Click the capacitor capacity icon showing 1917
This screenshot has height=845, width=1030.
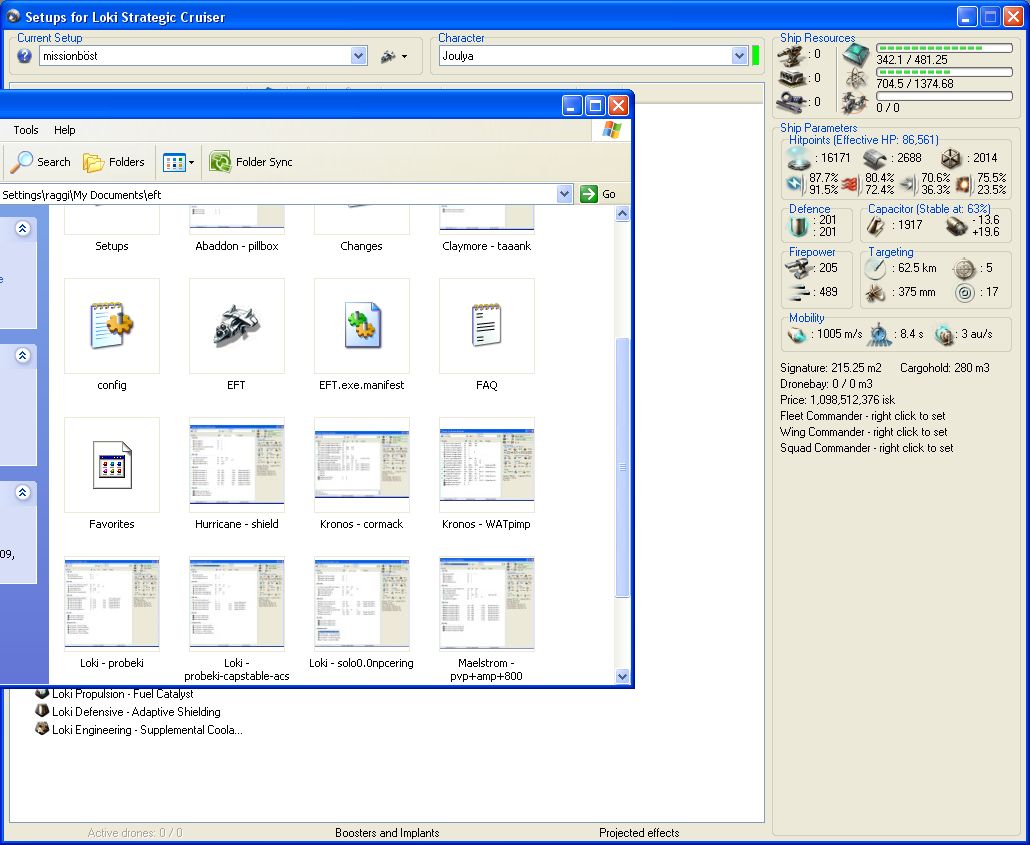[876, 226]
